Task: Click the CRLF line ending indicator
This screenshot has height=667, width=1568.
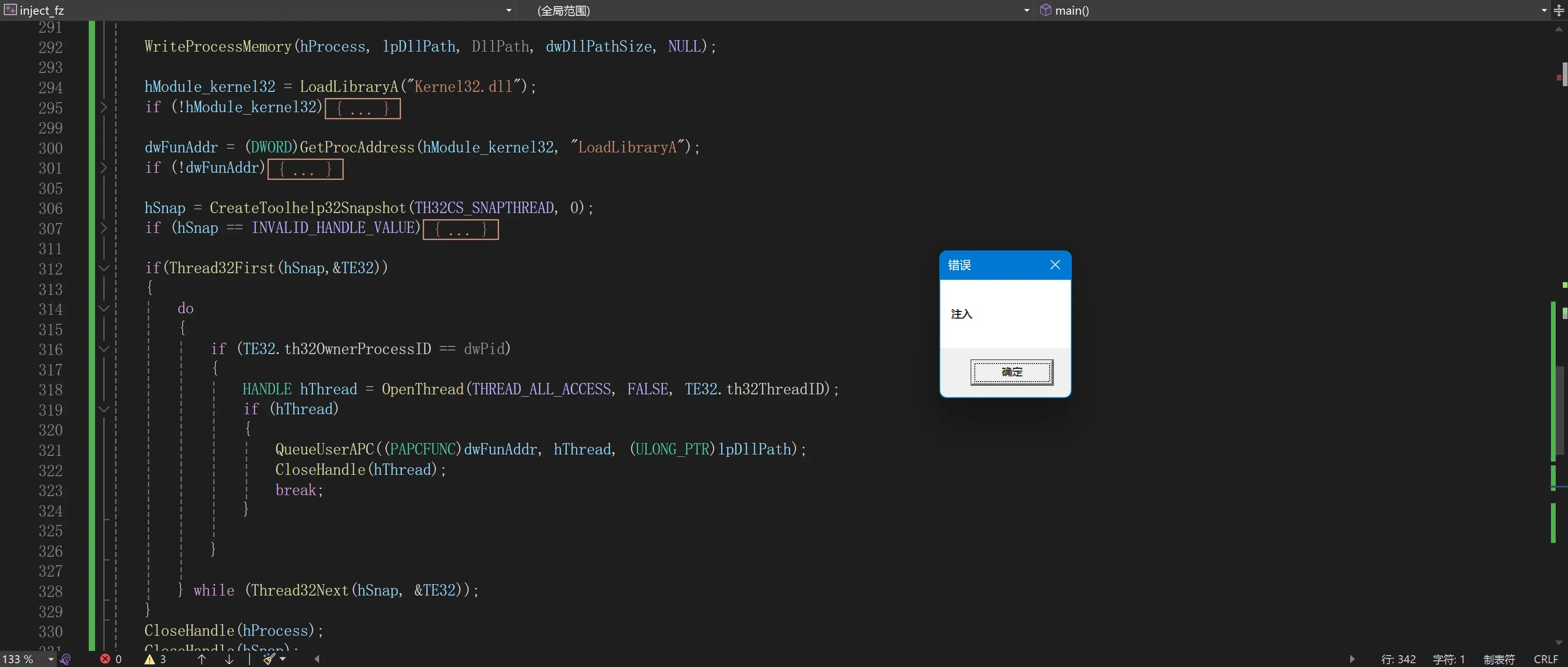Action: tap(1545, 659)
